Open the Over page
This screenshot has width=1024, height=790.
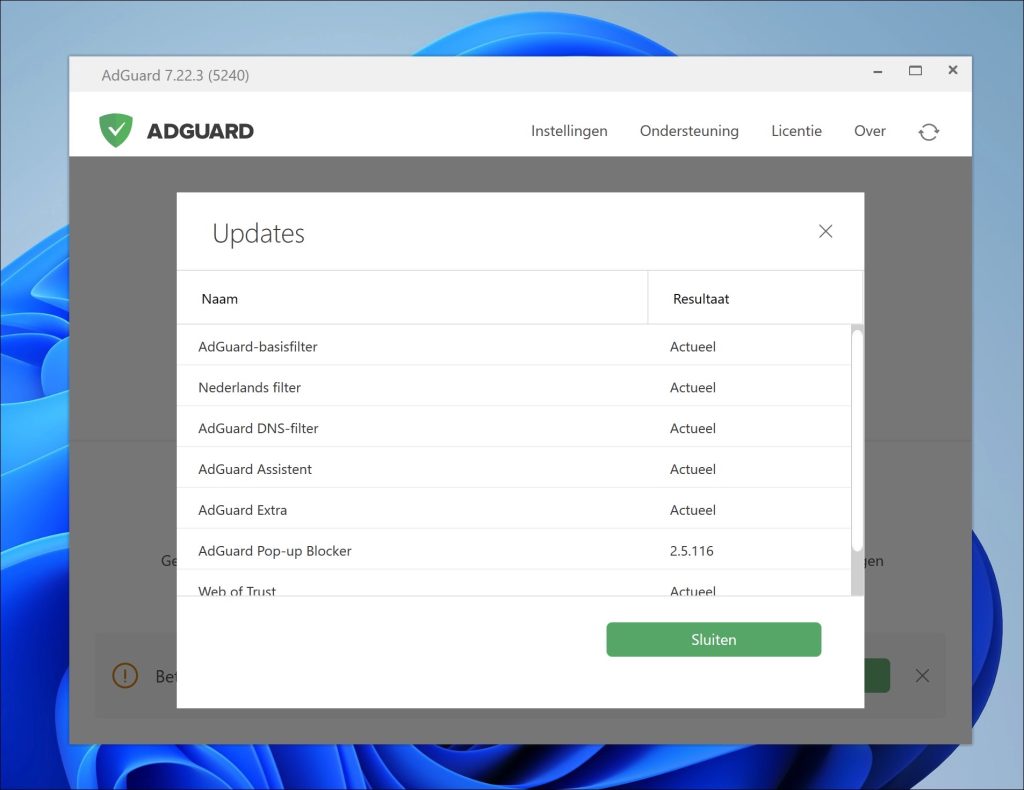(869, 131)
